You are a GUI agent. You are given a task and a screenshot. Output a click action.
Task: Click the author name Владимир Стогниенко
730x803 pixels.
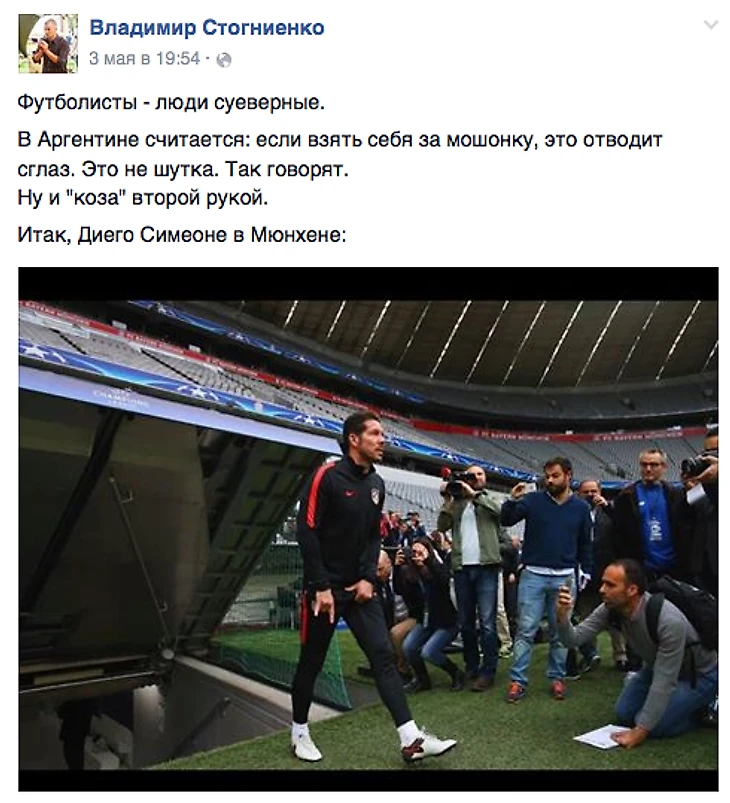207,28
